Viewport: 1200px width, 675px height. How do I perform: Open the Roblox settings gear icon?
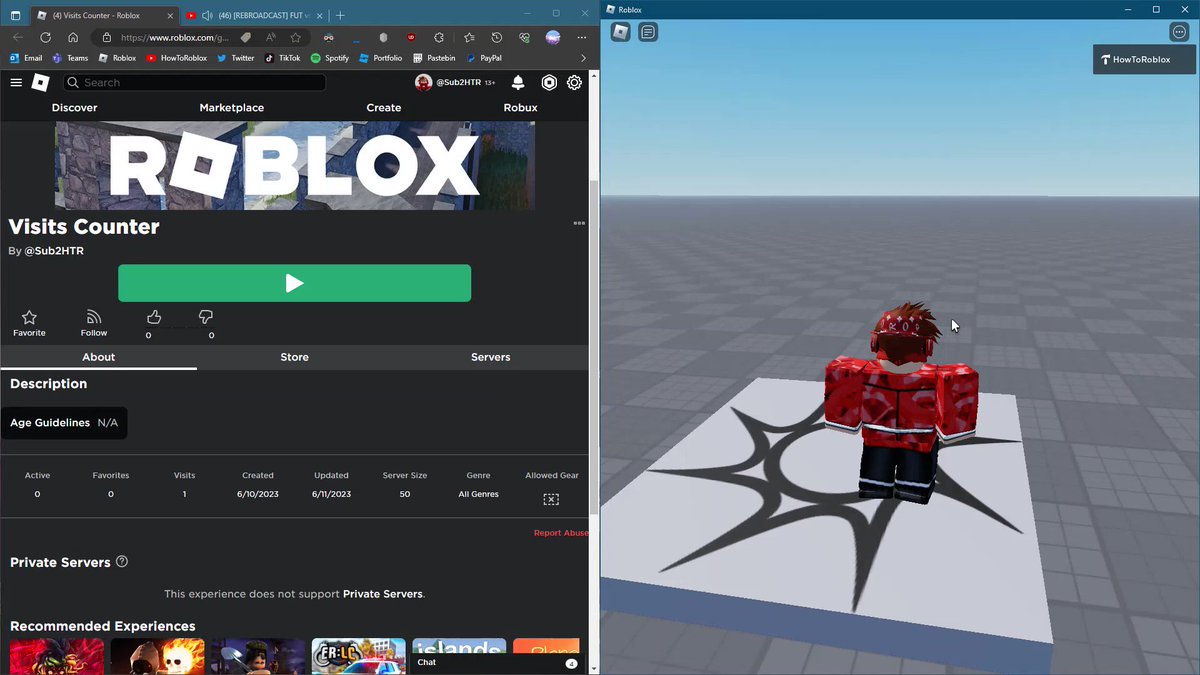click(573, 83)
